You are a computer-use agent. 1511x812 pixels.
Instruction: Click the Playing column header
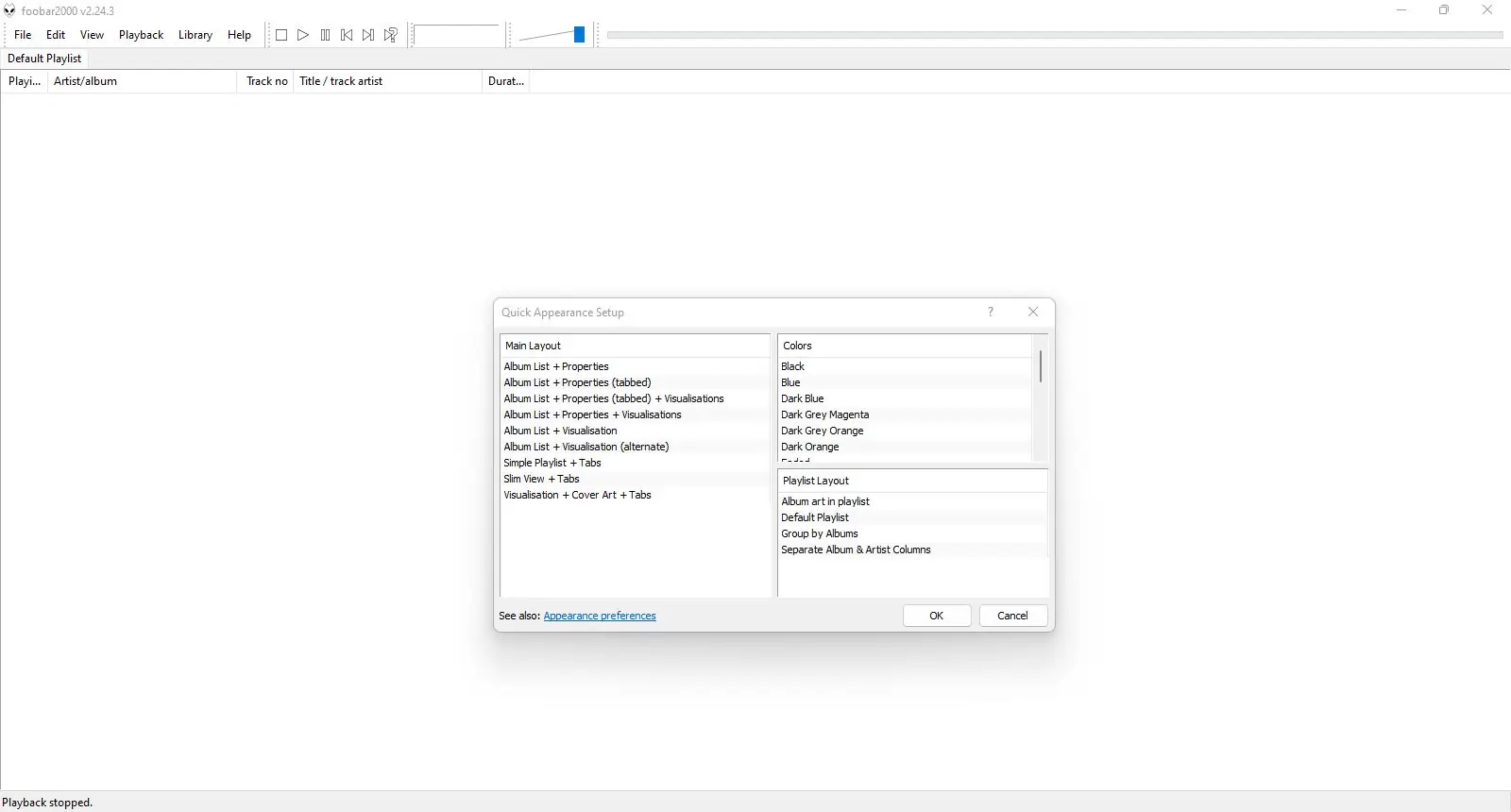[x=25, y=81]
